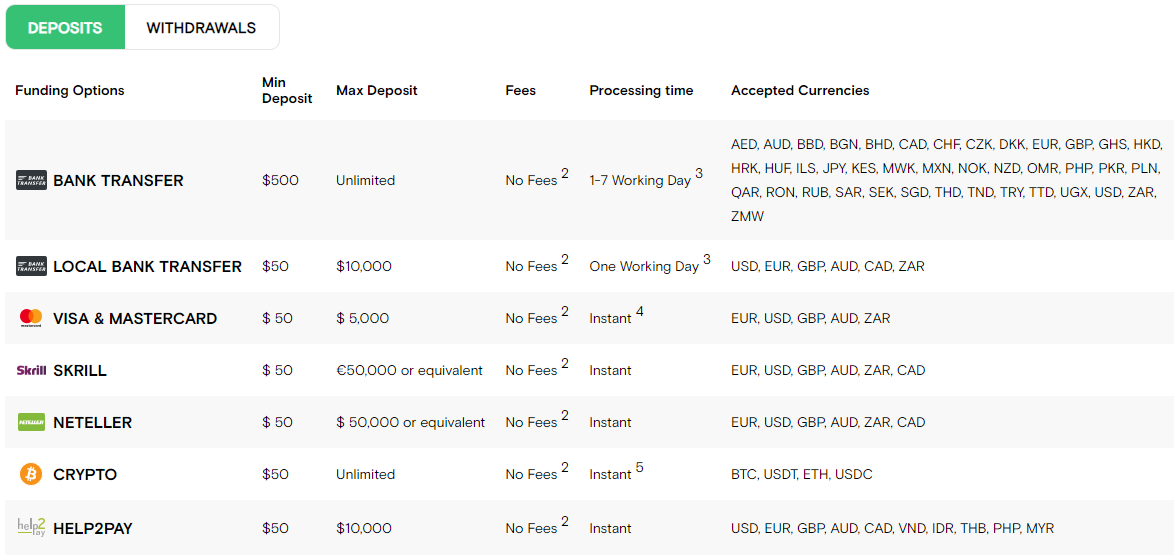Click the Local Bank Transfer icon

click(31, 267)
